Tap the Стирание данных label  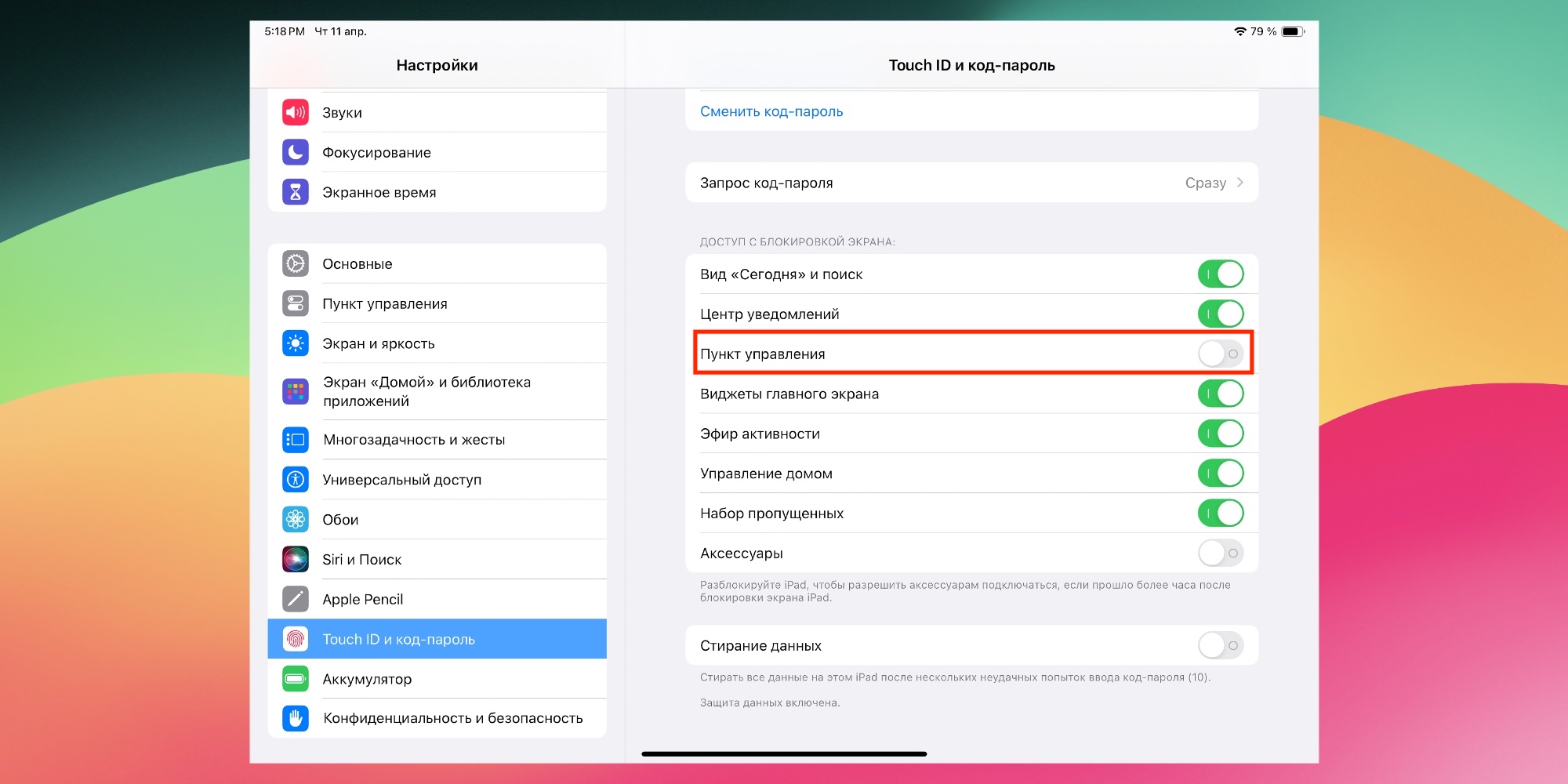click(x=760, y=645)
